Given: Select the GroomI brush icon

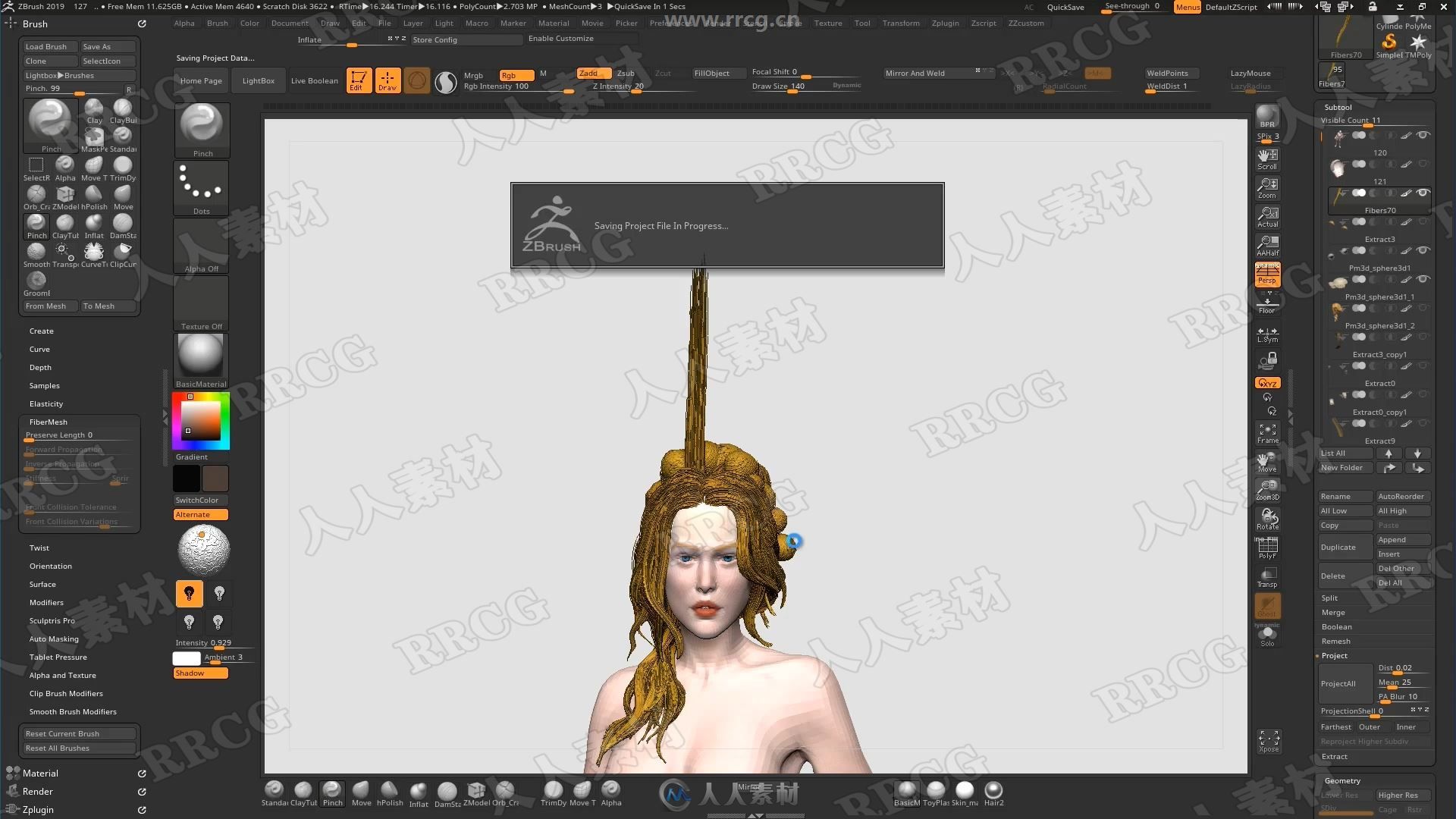Looking at the screenshot, I should click(x=36, y=284).
